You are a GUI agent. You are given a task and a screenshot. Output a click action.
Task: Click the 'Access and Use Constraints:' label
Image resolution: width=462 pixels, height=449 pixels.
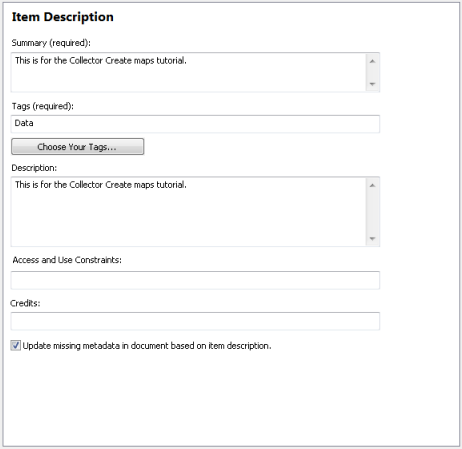[67, 260]
